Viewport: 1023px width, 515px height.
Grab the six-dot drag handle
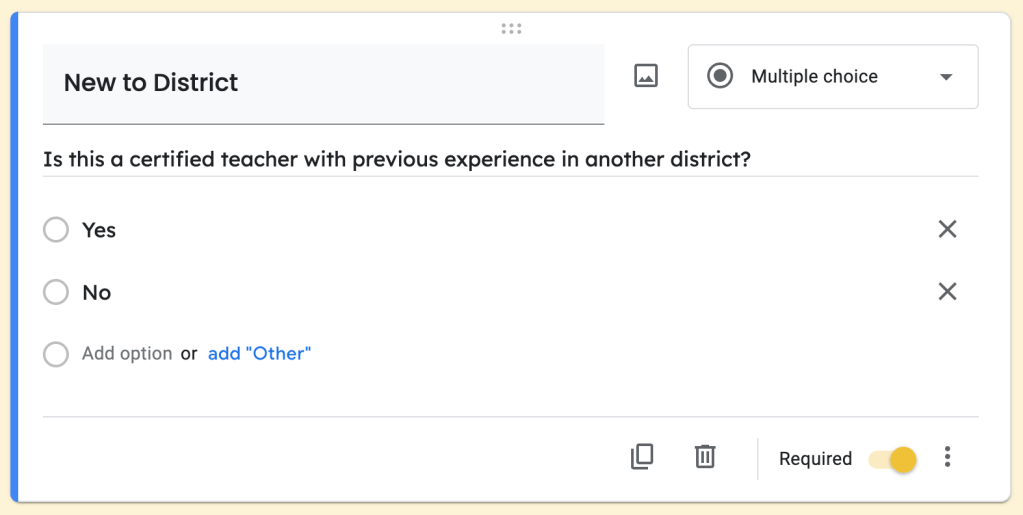[x=511, y=29]
